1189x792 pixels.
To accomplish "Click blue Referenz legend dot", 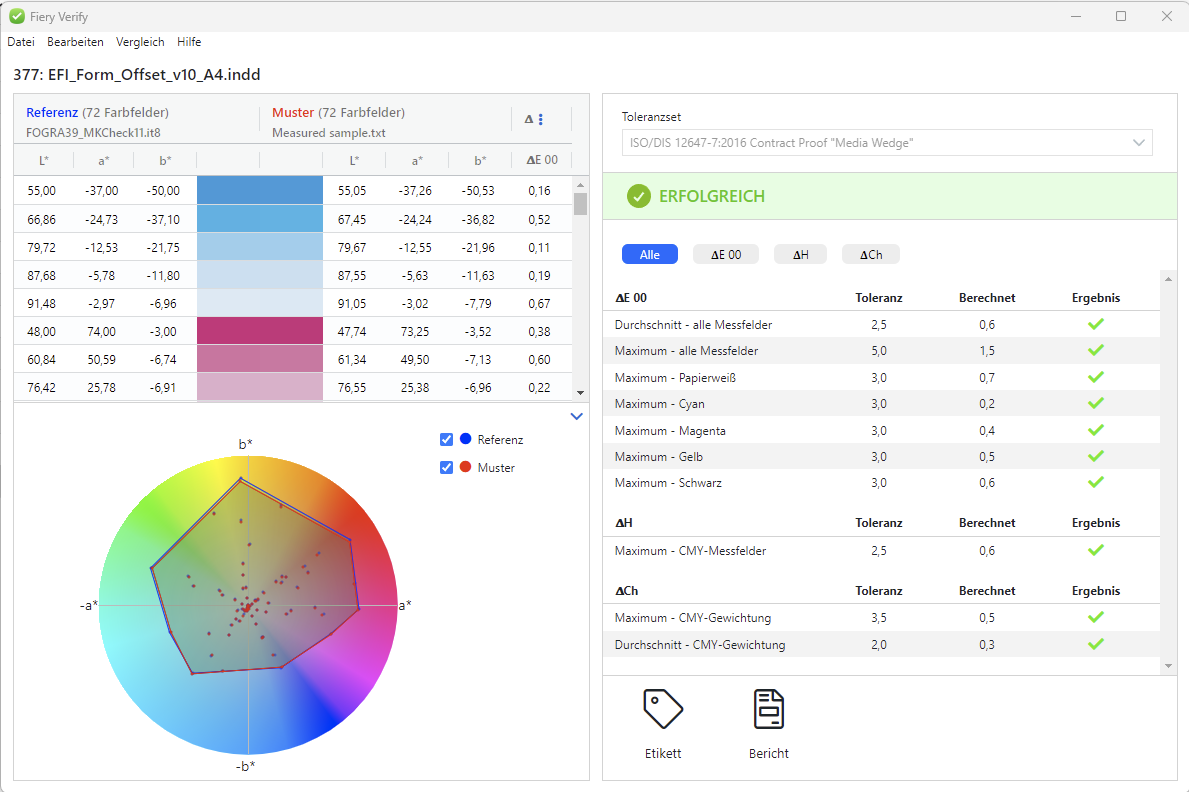I will 465,440.
